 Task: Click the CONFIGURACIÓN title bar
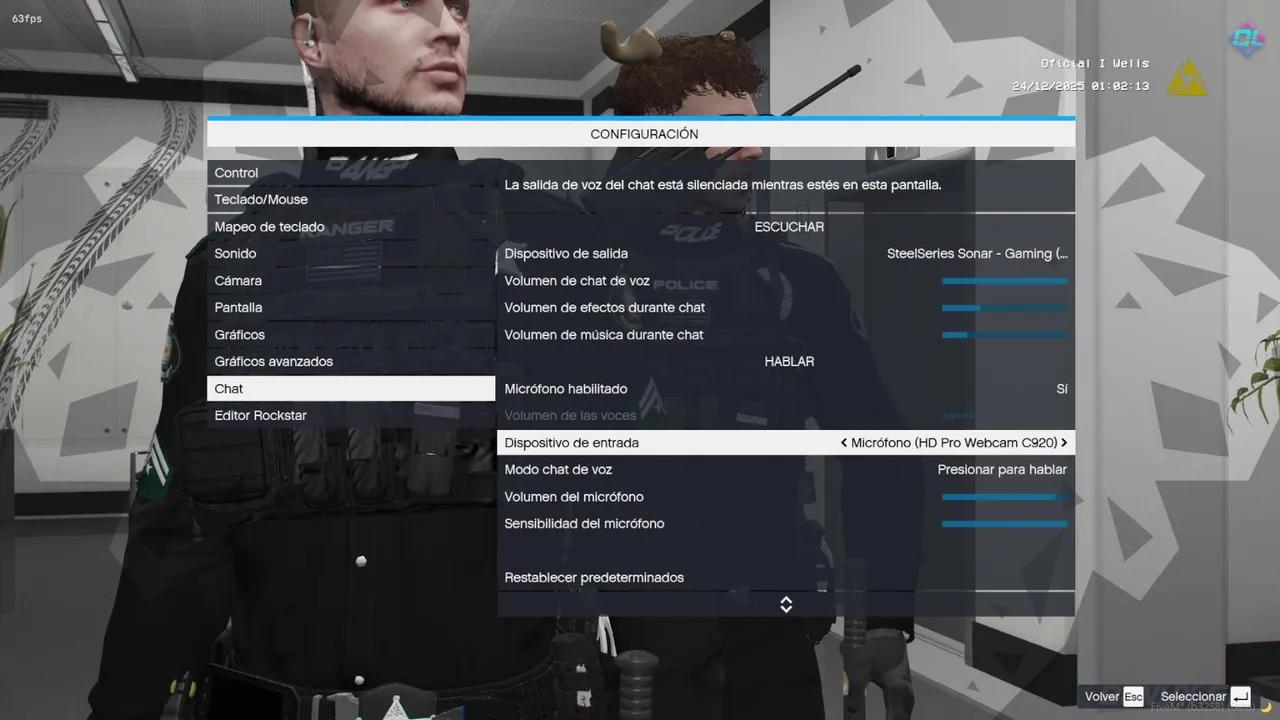pos(641,133)
